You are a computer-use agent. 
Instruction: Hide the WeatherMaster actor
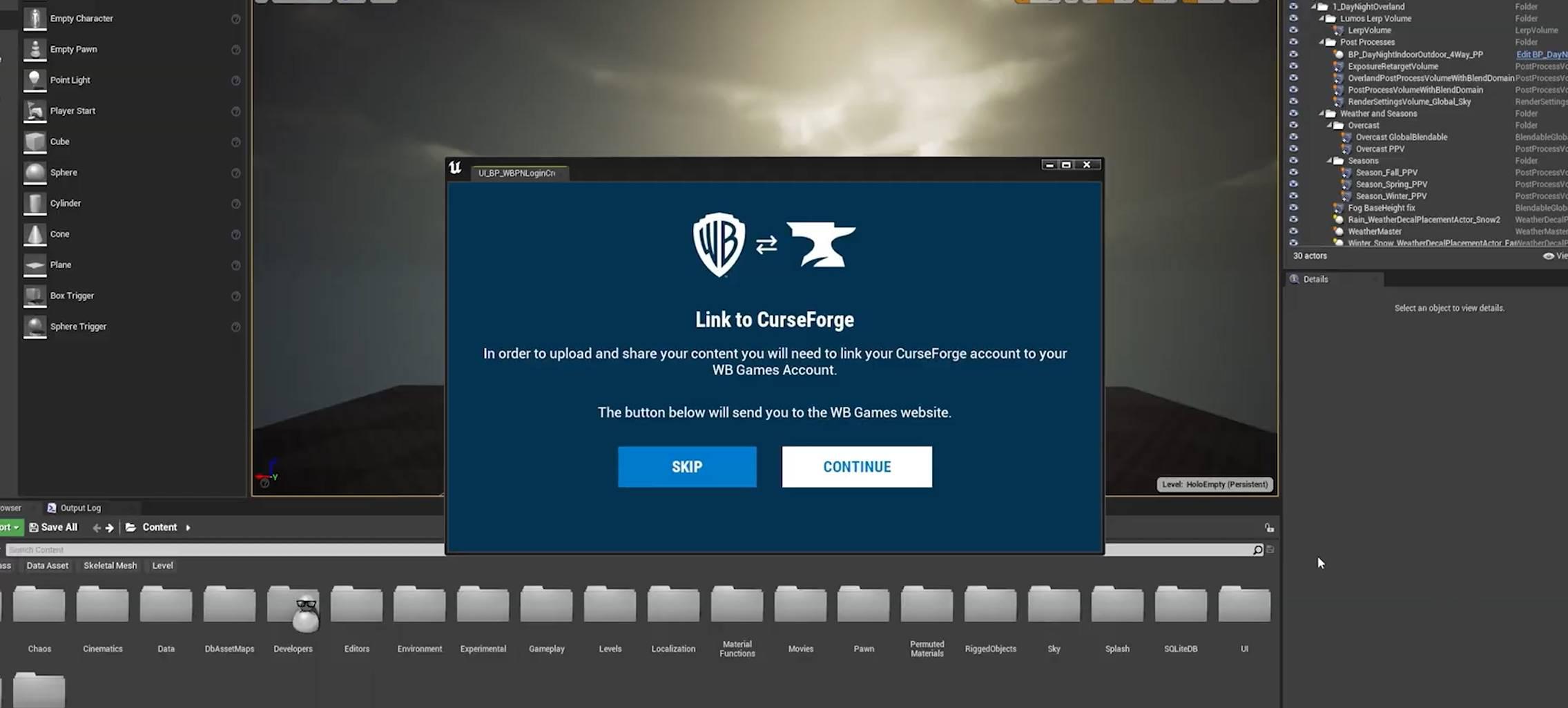coord(1293,231)
